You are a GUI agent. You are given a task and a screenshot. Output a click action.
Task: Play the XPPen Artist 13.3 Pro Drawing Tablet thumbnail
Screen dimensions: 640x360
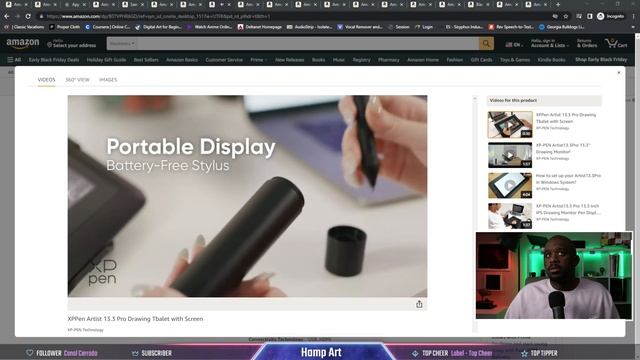pyautogui.click(x=510, y=124)
